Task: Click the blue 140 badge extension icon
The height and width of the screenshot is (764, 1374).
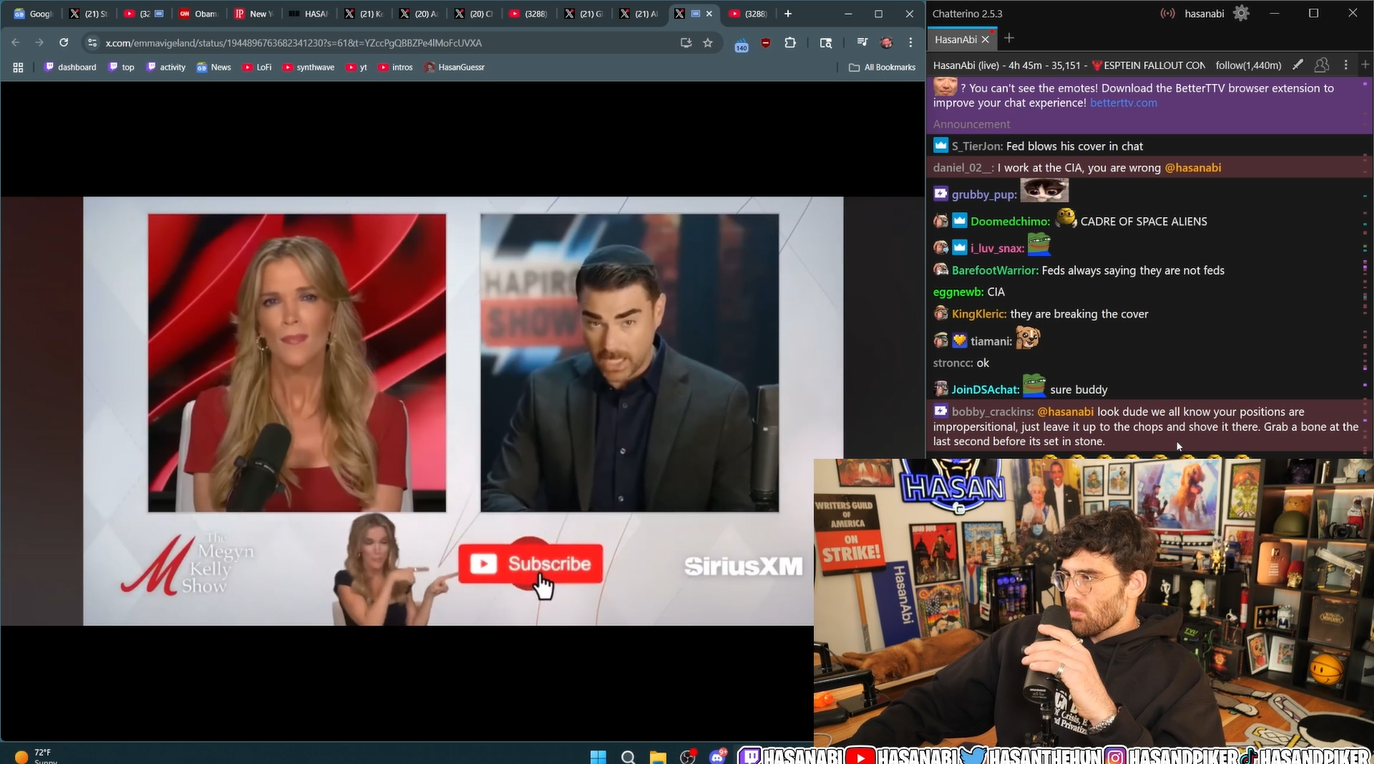Action: pyautogui.click(x=741, y=44)
